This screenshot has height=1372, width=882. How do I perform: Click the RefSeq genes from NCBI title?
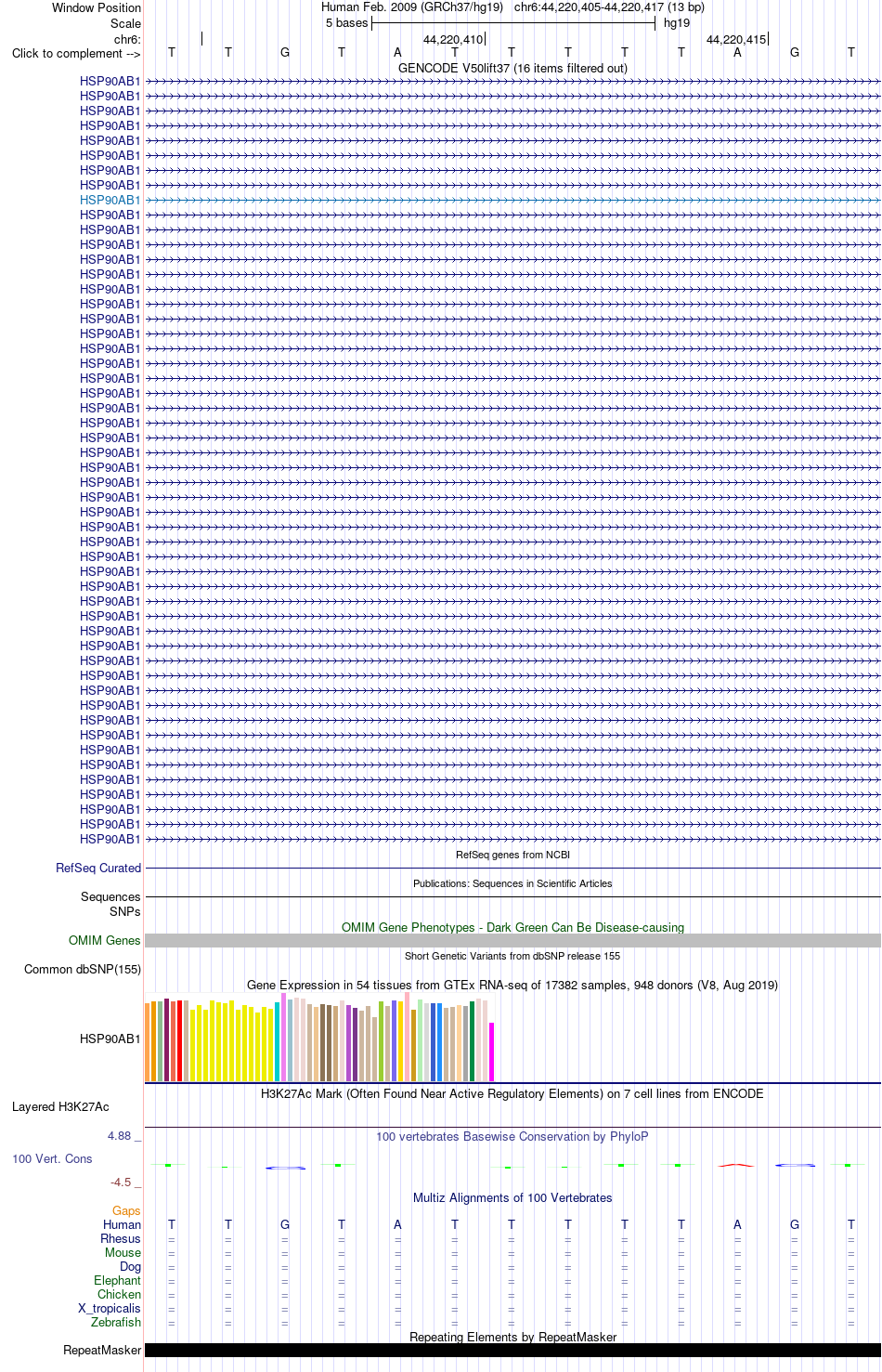pos(512,855)
